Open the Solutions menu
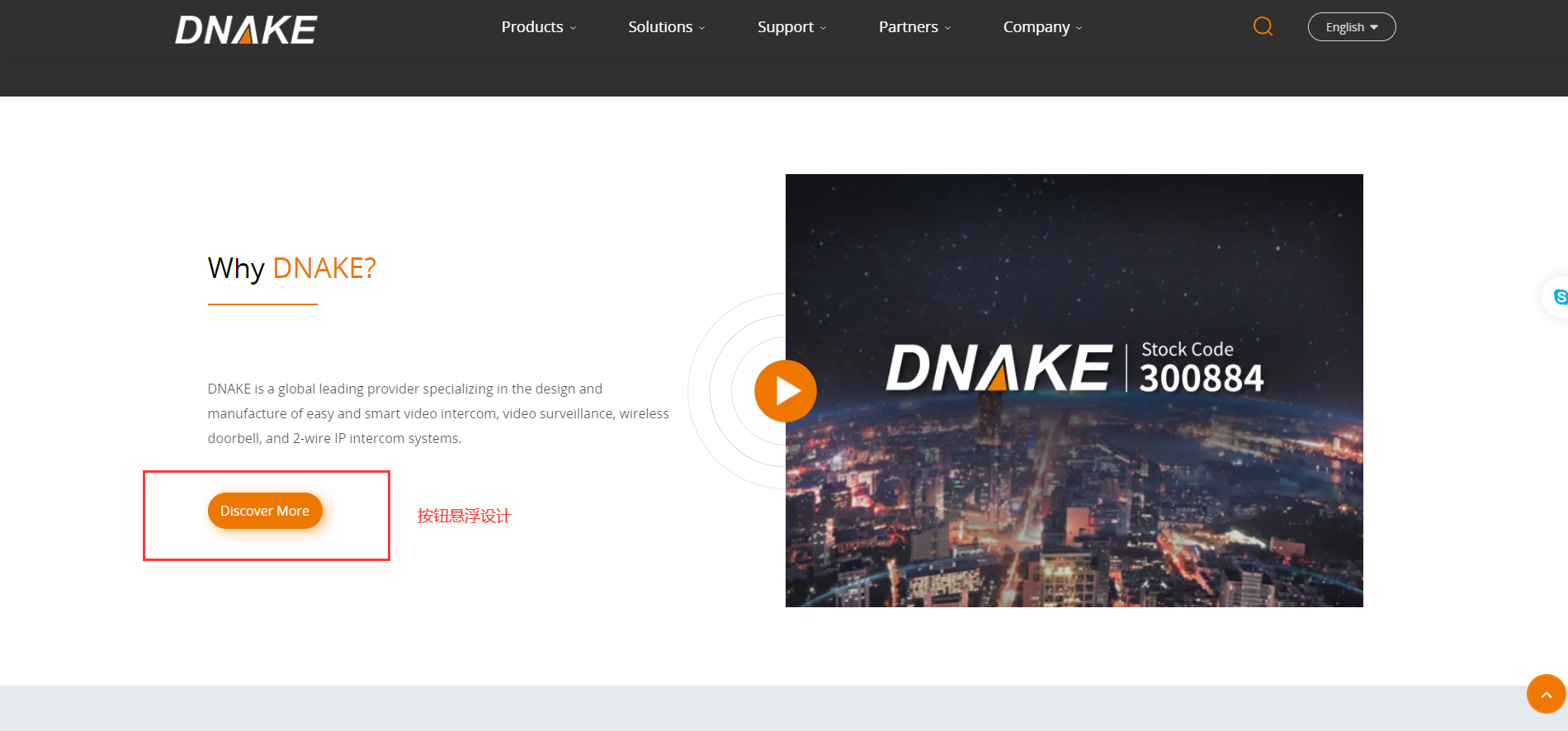 pyautogui.click(x=660, y=27)
